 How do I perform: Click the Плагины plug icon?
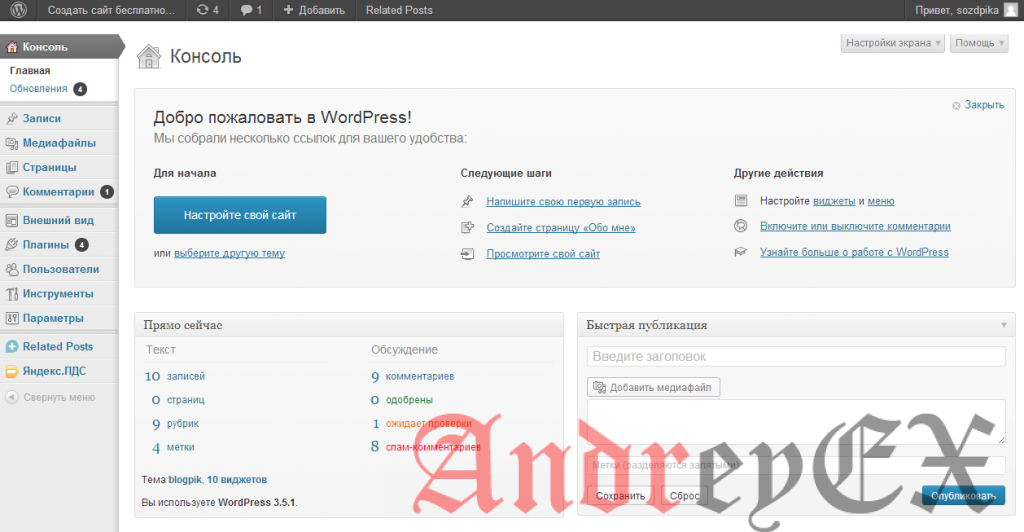pos(12,245)
